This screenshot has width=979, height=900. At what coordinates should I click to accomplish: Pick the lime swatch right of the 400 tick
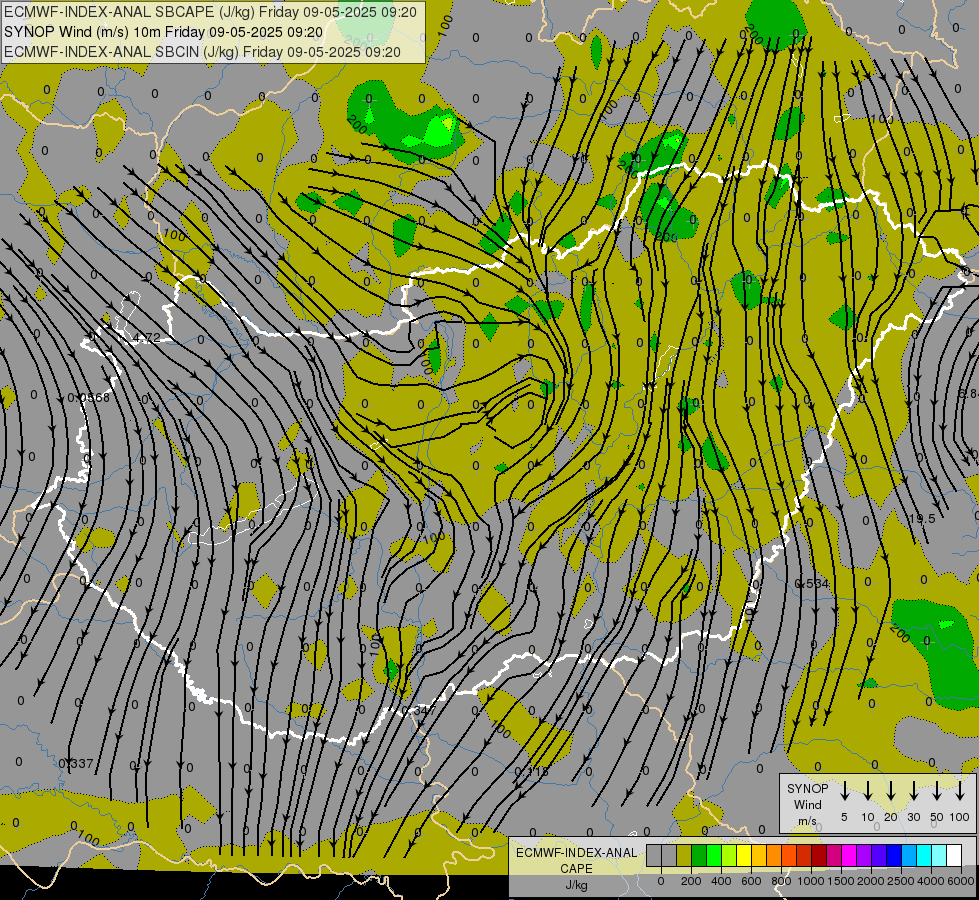click(729, 856)
